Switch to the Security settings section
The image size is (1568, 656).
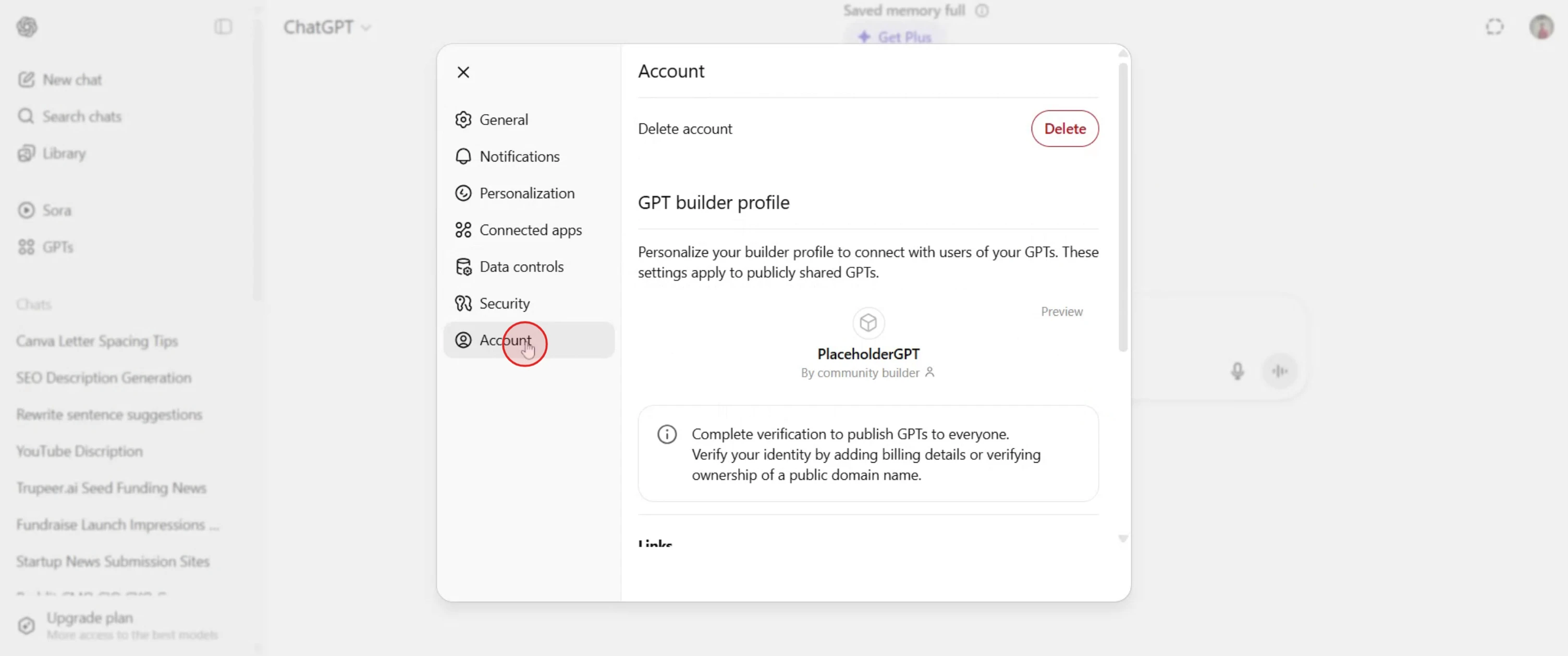(504, 303)
